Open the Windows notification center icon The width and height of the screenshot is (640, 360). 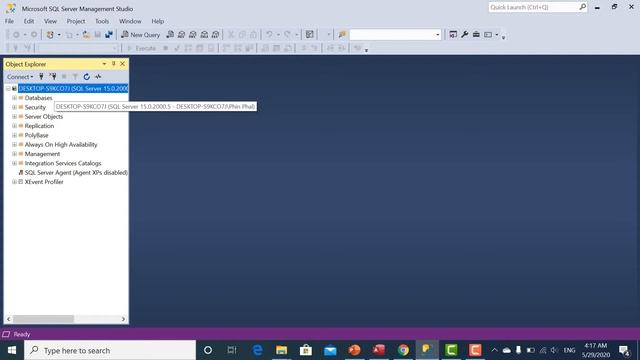tap(624, 350)
